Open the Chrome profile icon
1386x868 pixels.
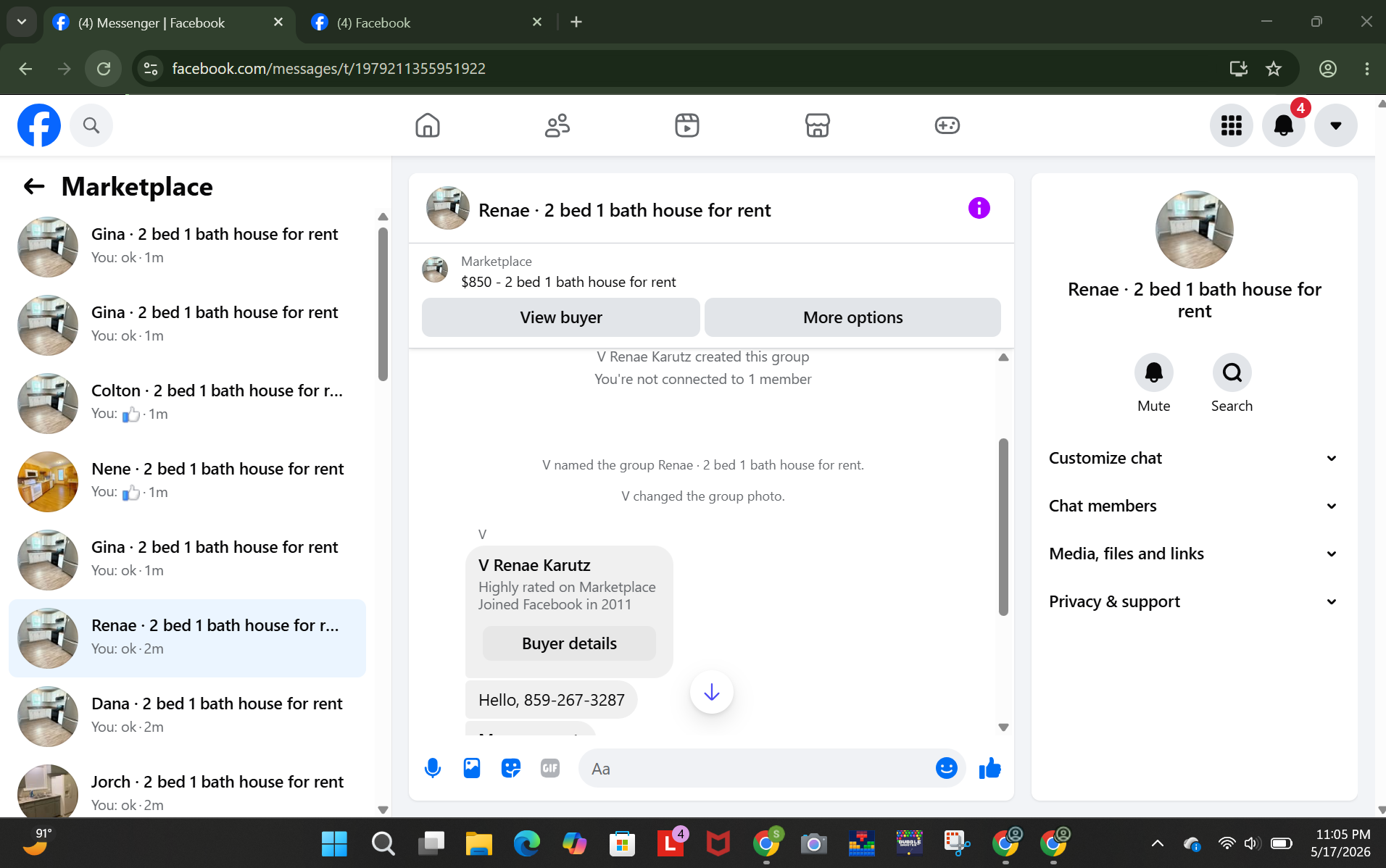(x=1328, y=69)
